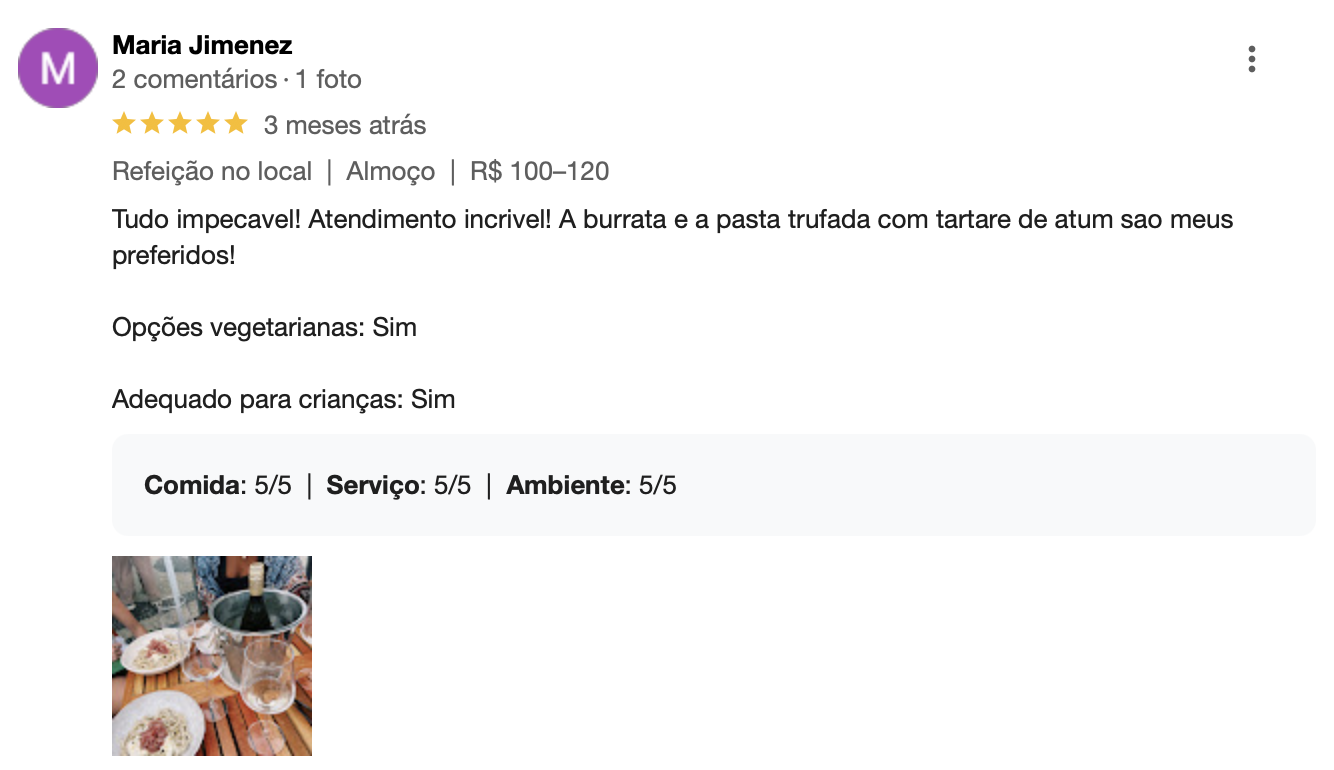Screen dimensions: 1334x770
Task: Click the middle yellow rating star
Action: point(180,124)
